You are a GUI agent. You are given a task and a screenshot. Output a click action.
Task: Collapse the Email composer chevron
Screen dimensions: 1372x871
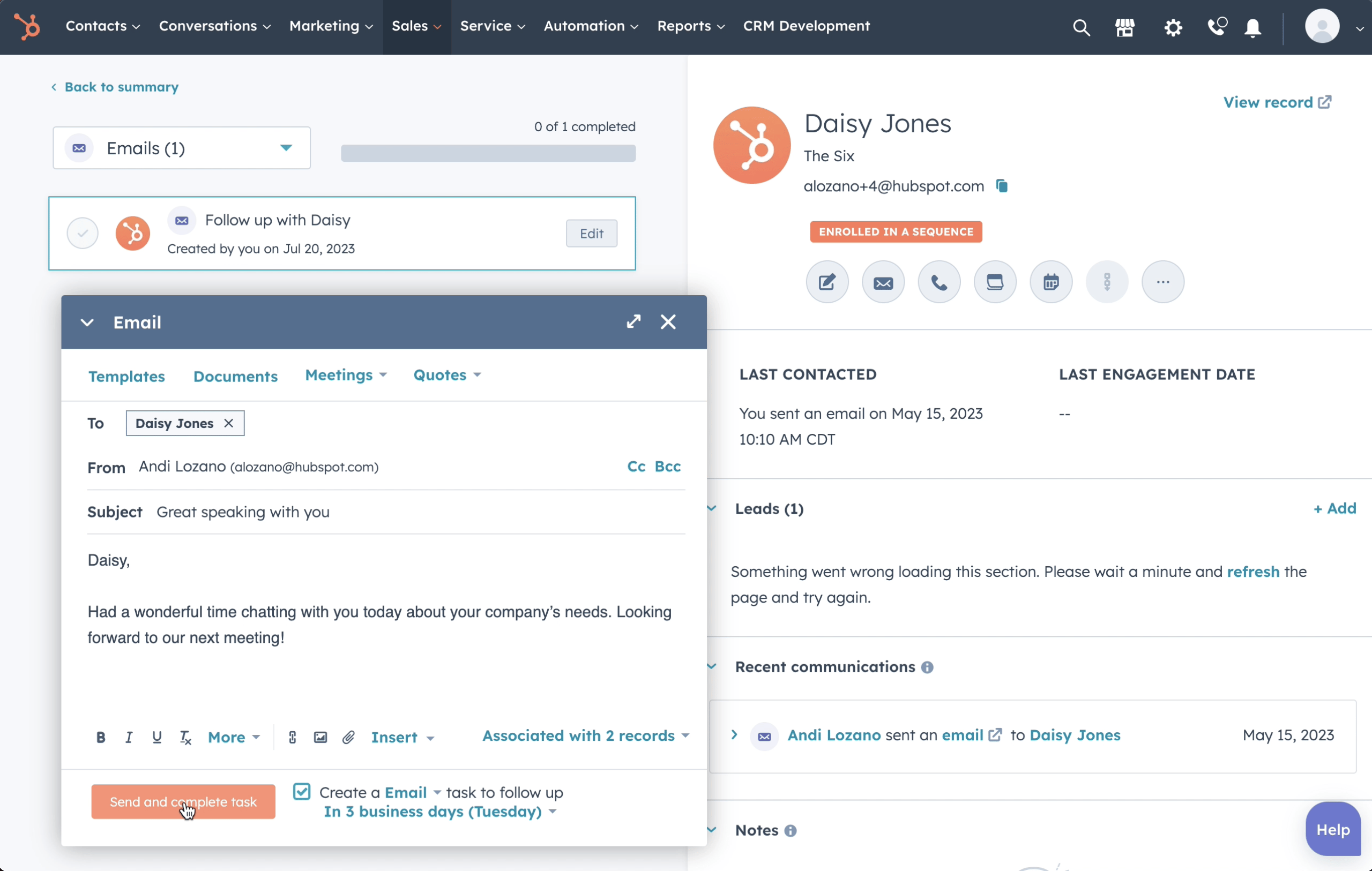(87, 322)
